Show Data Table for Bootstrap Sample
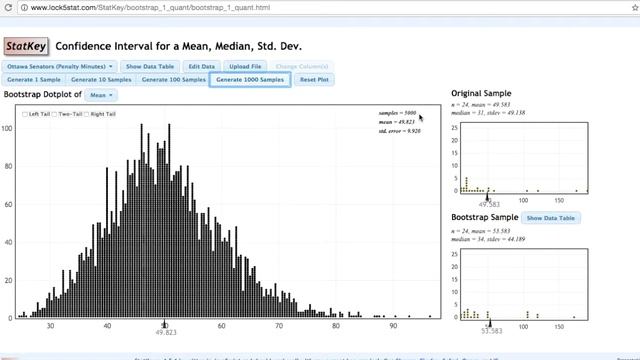Screen dimensions: 640x360 tap(551, 218)
